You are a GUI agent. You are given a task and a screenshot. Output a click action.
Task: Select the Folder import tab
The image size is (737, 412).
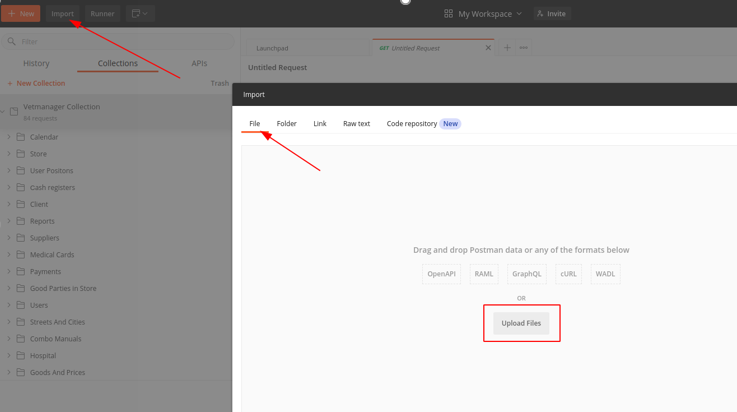click(x=286, y=124)
